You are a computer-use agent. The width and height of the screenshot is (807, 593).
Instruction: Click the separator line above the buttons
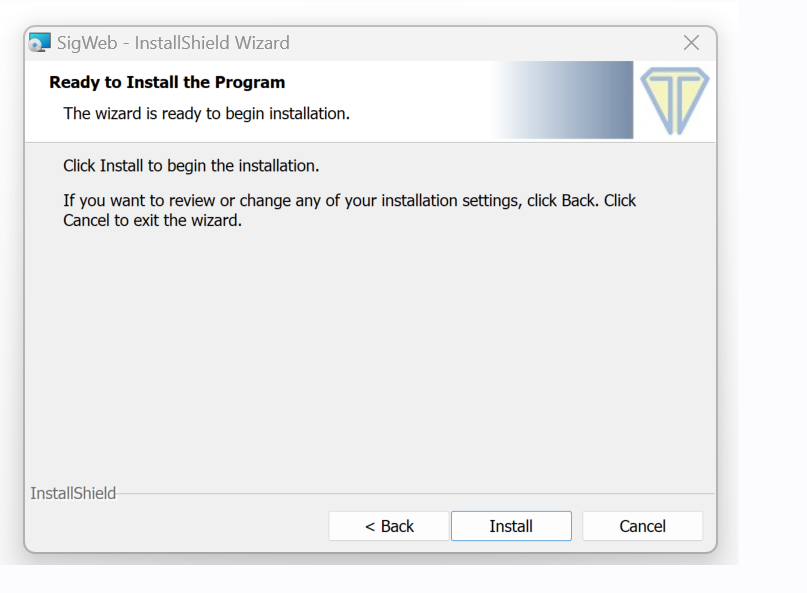tap(400, 492)
